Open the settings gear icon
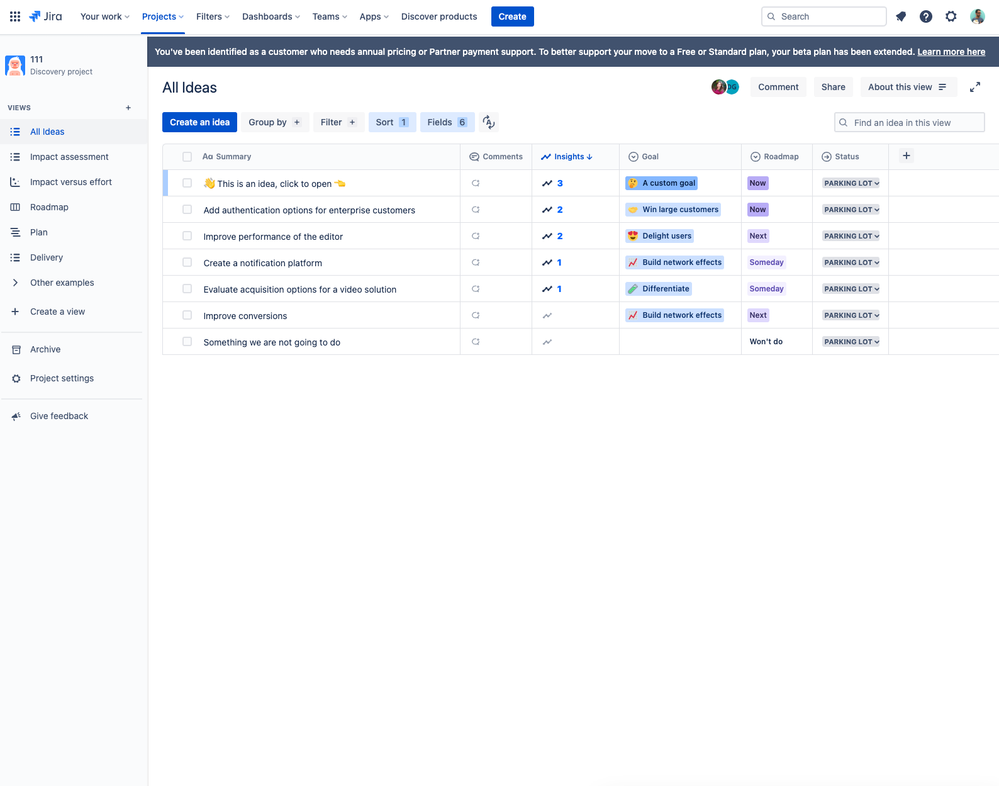 (x=951, y=17)
